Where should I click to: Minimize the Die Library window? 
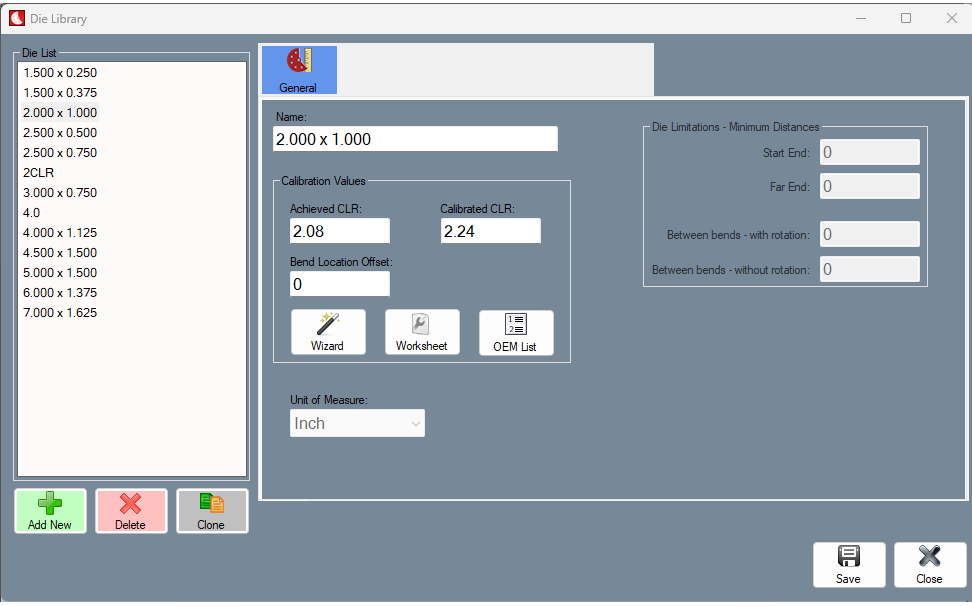pyautogui.click(x=861, y=19)
